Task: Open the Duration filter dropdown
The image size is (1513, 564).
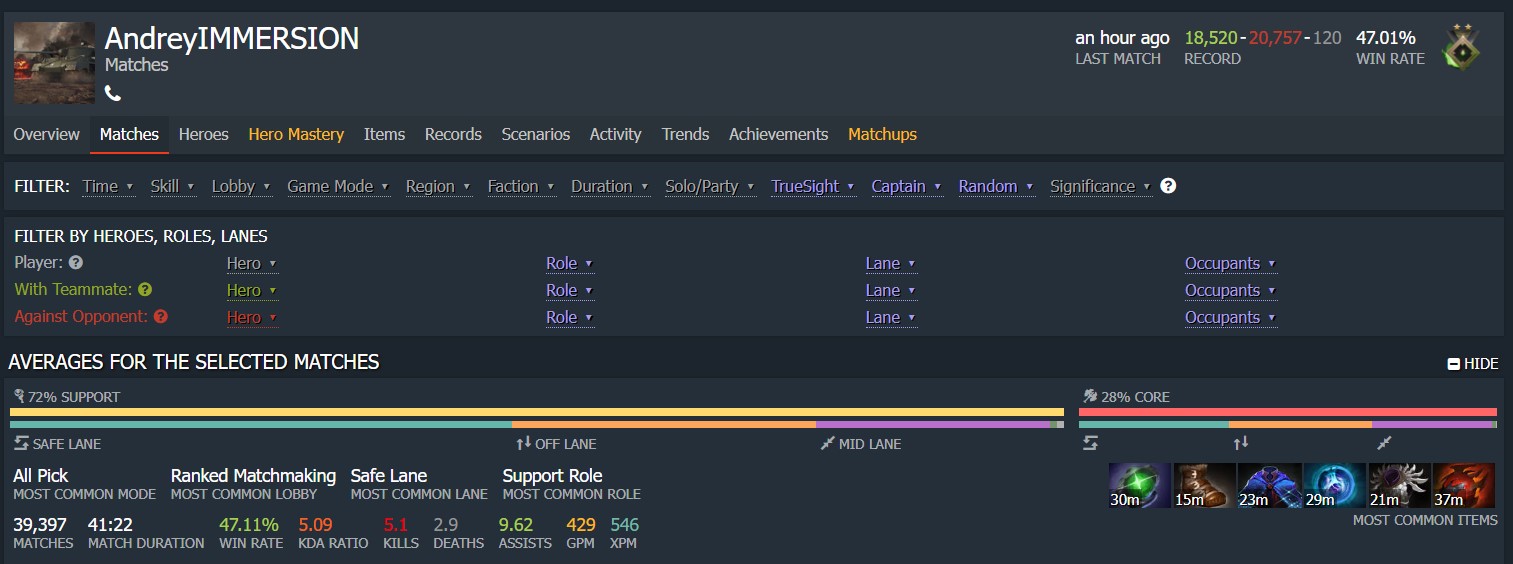Action: pos(610,186)
